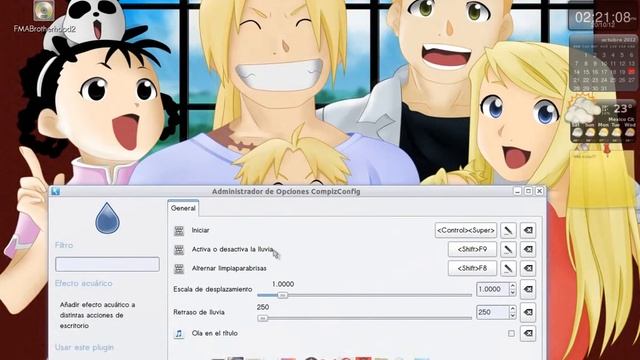The image size is (640, 360).
Task: Click the Escala de desplazamiento slider handle
Action: pos(282,295)
